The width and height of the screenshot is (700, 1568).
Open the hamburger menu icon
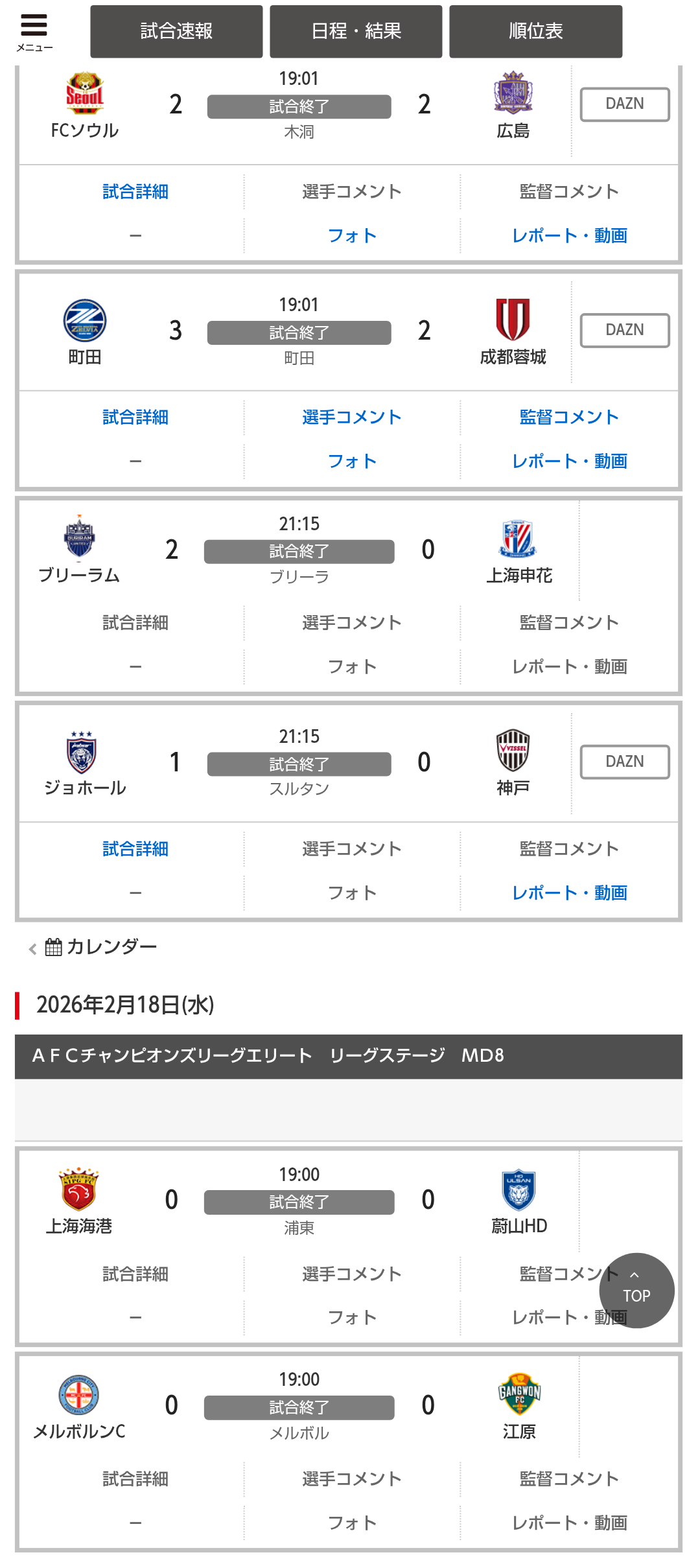pyautogui.click(x=34, y=30)
